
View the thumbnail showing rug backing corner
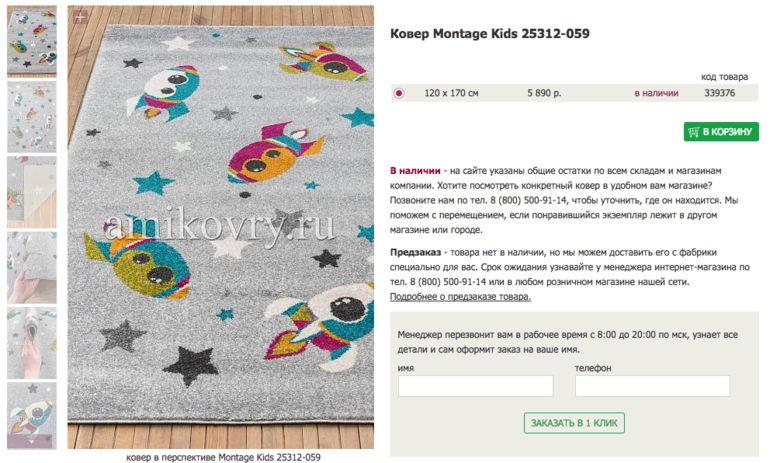click(32, 192)
